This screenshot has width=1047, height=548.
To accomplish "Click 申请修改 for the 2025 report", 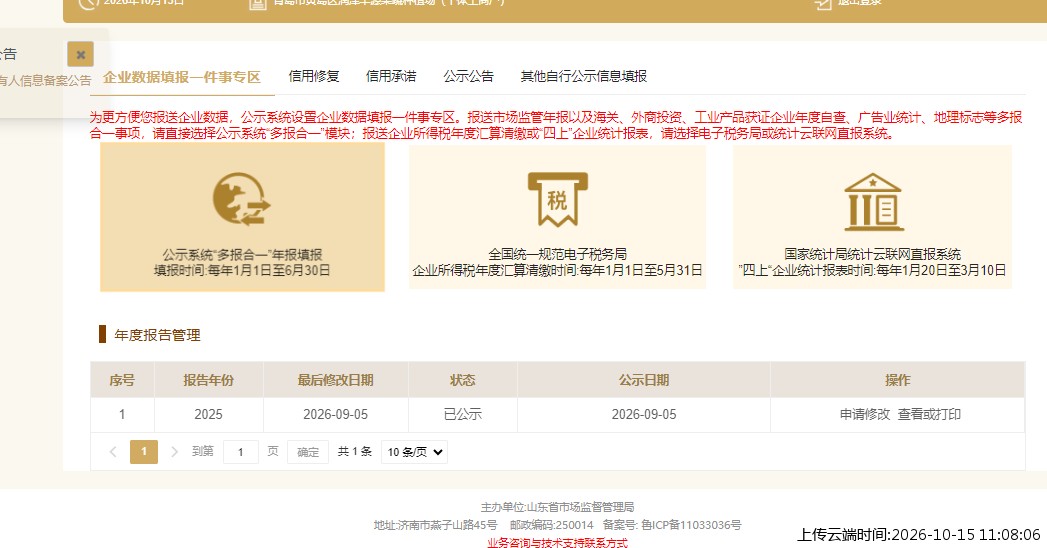I will 865,415.
